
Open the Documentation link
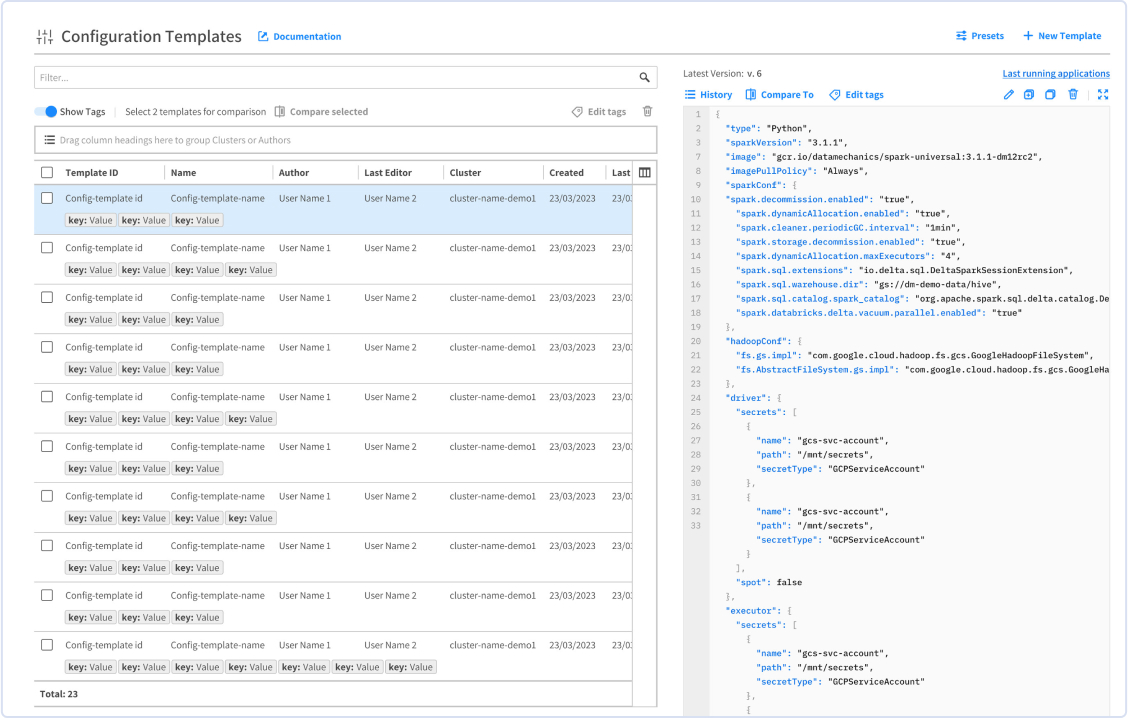pos(300,37)
